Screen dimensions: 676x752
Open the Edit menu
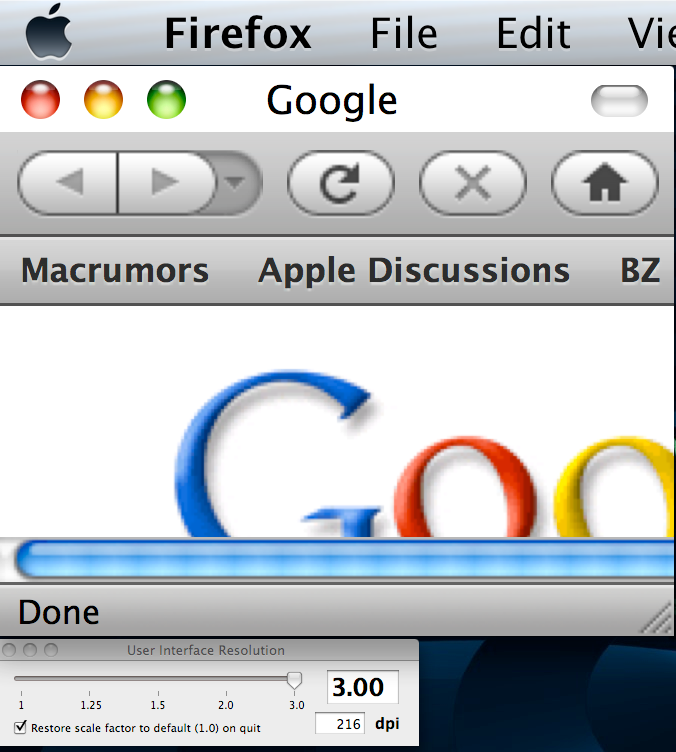[533, 33]
